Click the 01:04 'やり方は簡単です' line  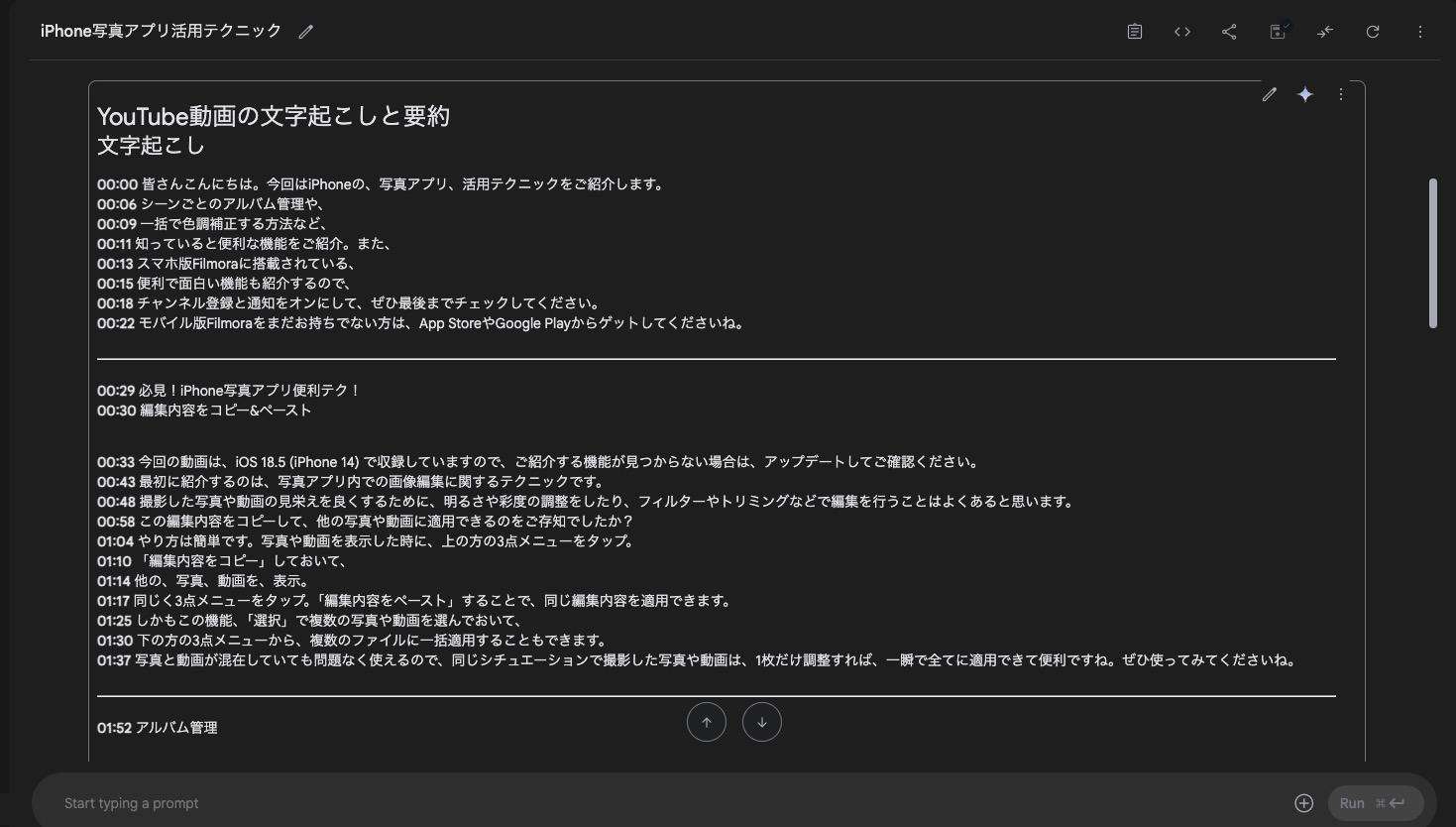367,541
